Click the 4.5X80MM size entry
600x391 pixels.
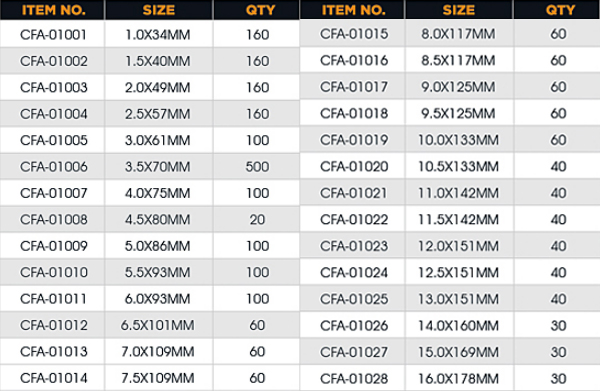158,220
